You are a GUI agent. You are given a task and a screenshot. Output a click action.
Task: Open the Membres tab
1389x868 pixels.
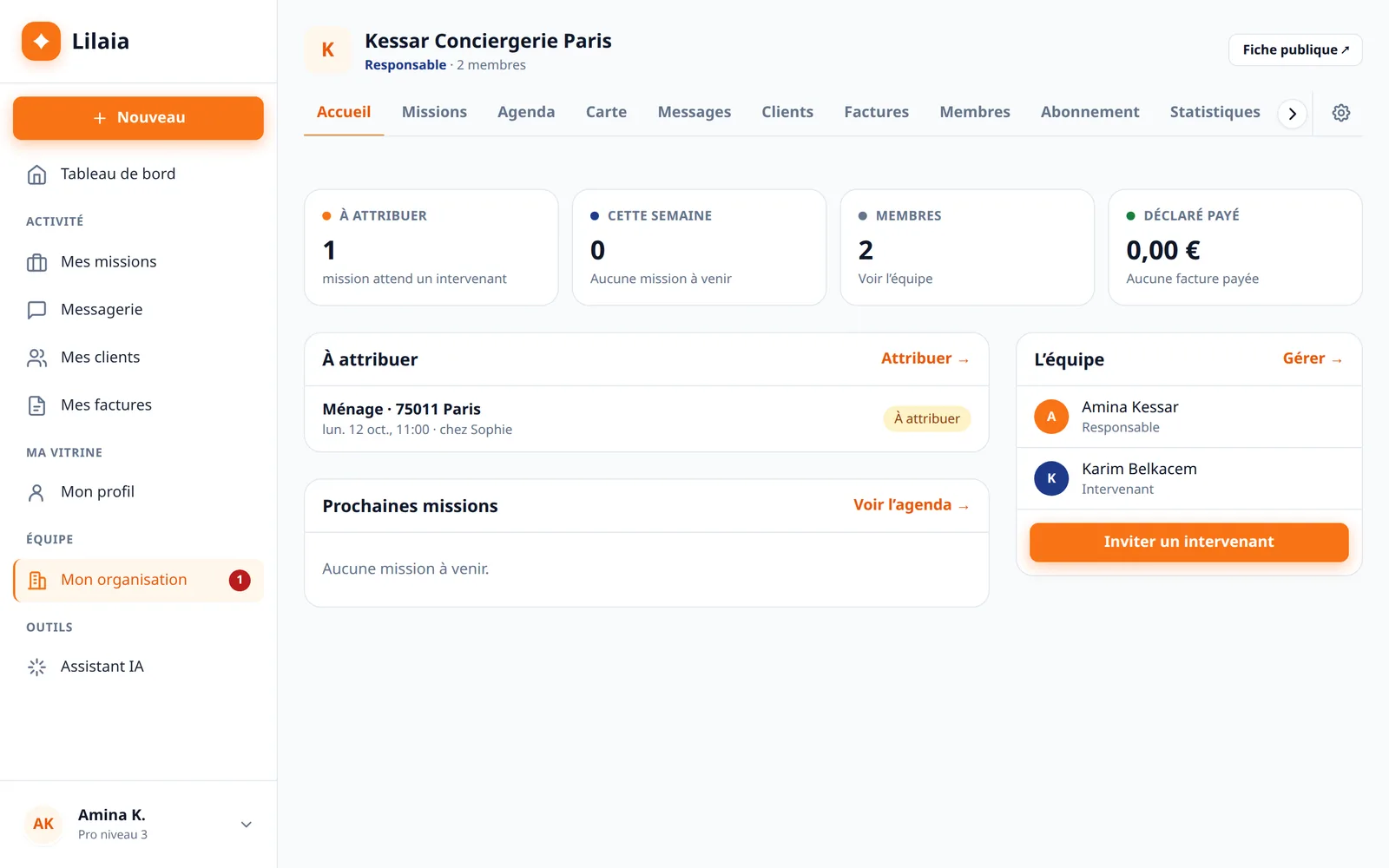975,112
